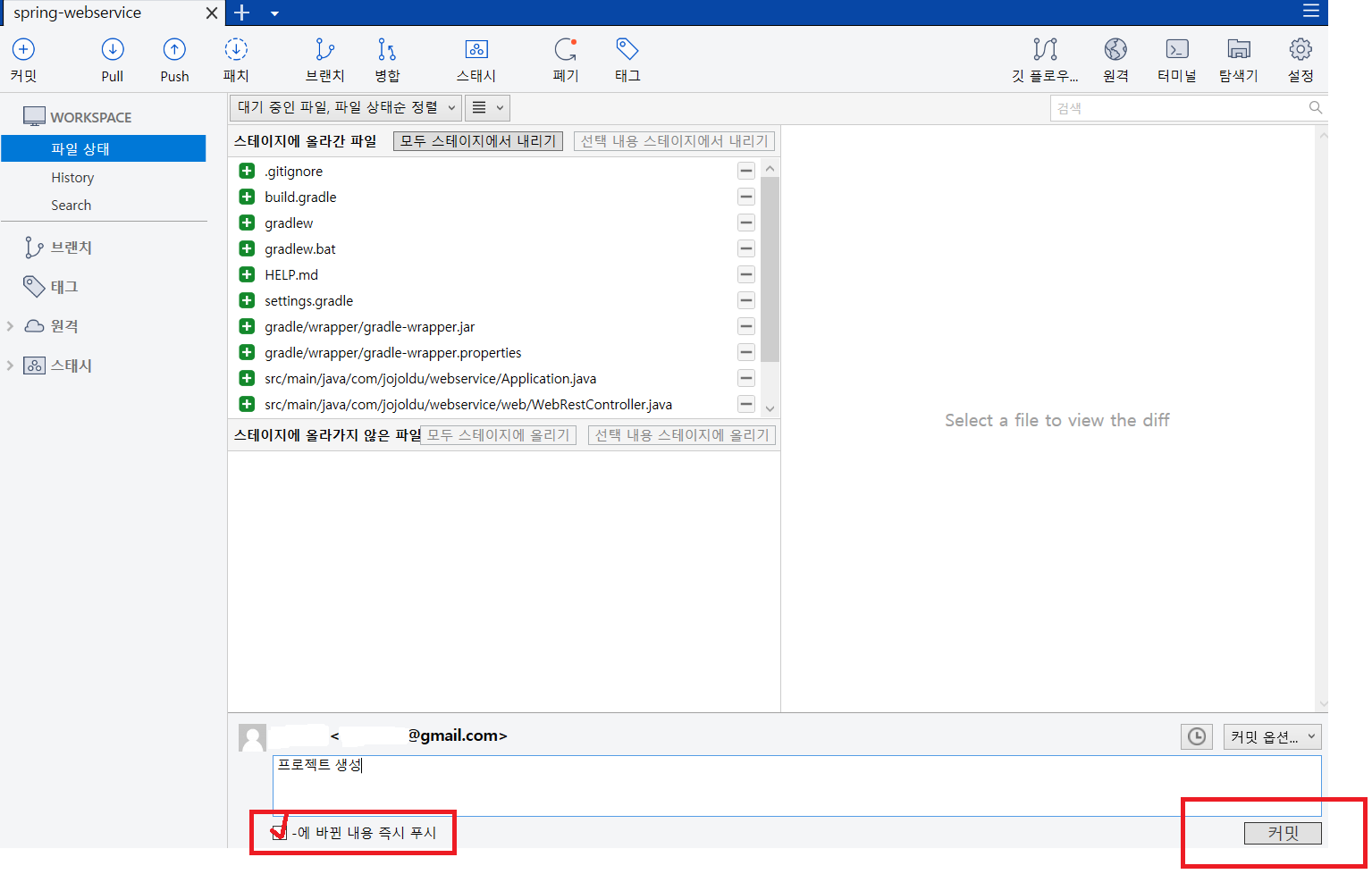Unstage Application.java with its minus button
1372x874 pixels.
click(746, 378)
